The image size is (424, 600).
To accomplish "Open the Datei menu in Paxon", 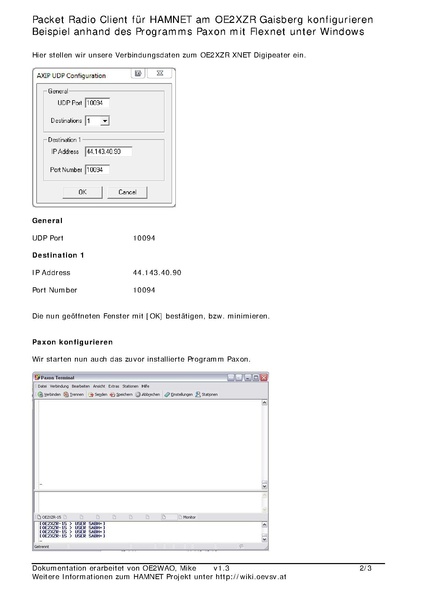I will tap(42, 386).
